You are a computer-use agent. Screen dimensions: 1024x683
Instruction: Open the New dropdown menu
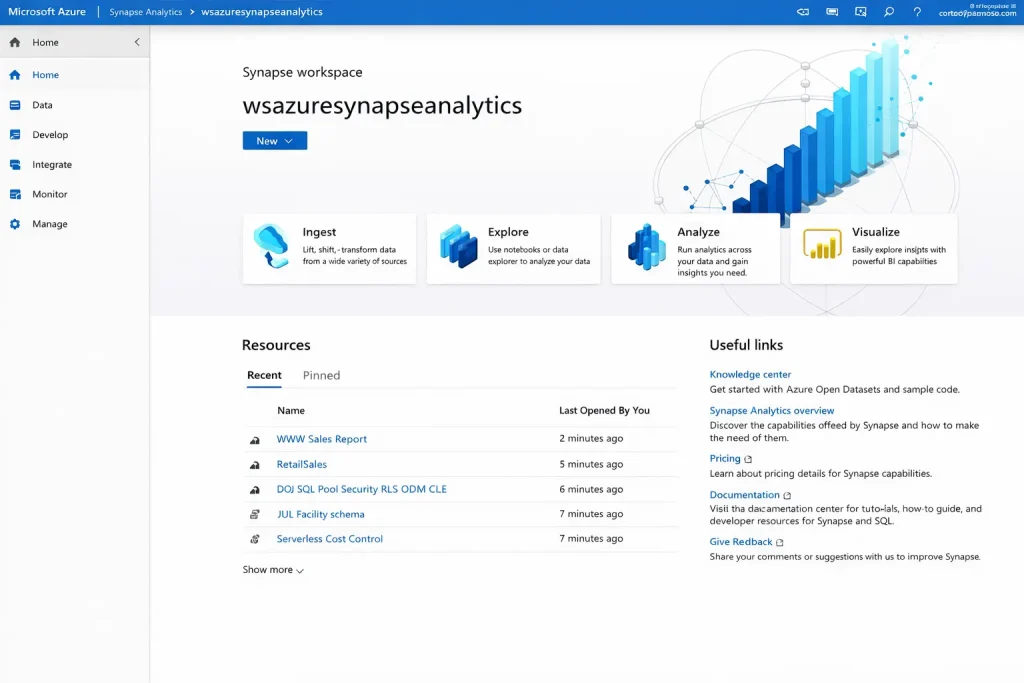point(274,140)
